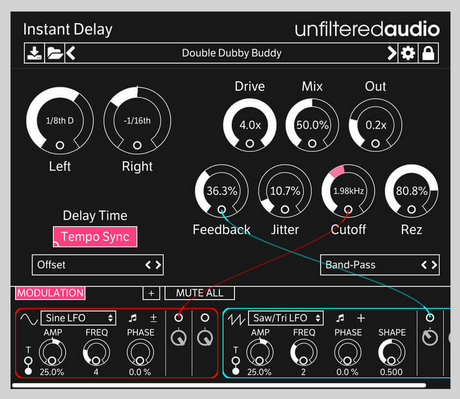Viewport: 460px width, 399px height.
Task: Open the preset folder browser icon
Action: click(x=55, y=53)
